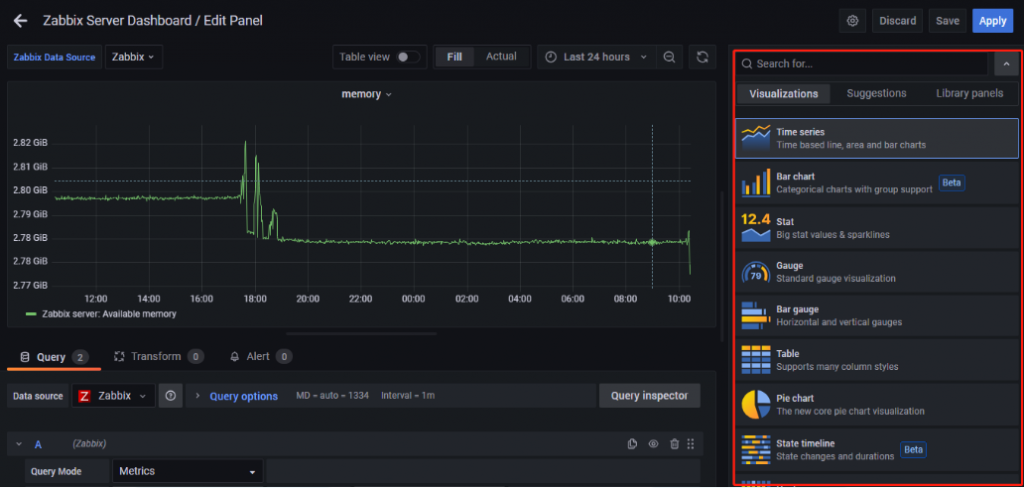Select the State timeline visualization icon
The height and width of the screenshot is (488, 1024).
click(x=756, y=449)
